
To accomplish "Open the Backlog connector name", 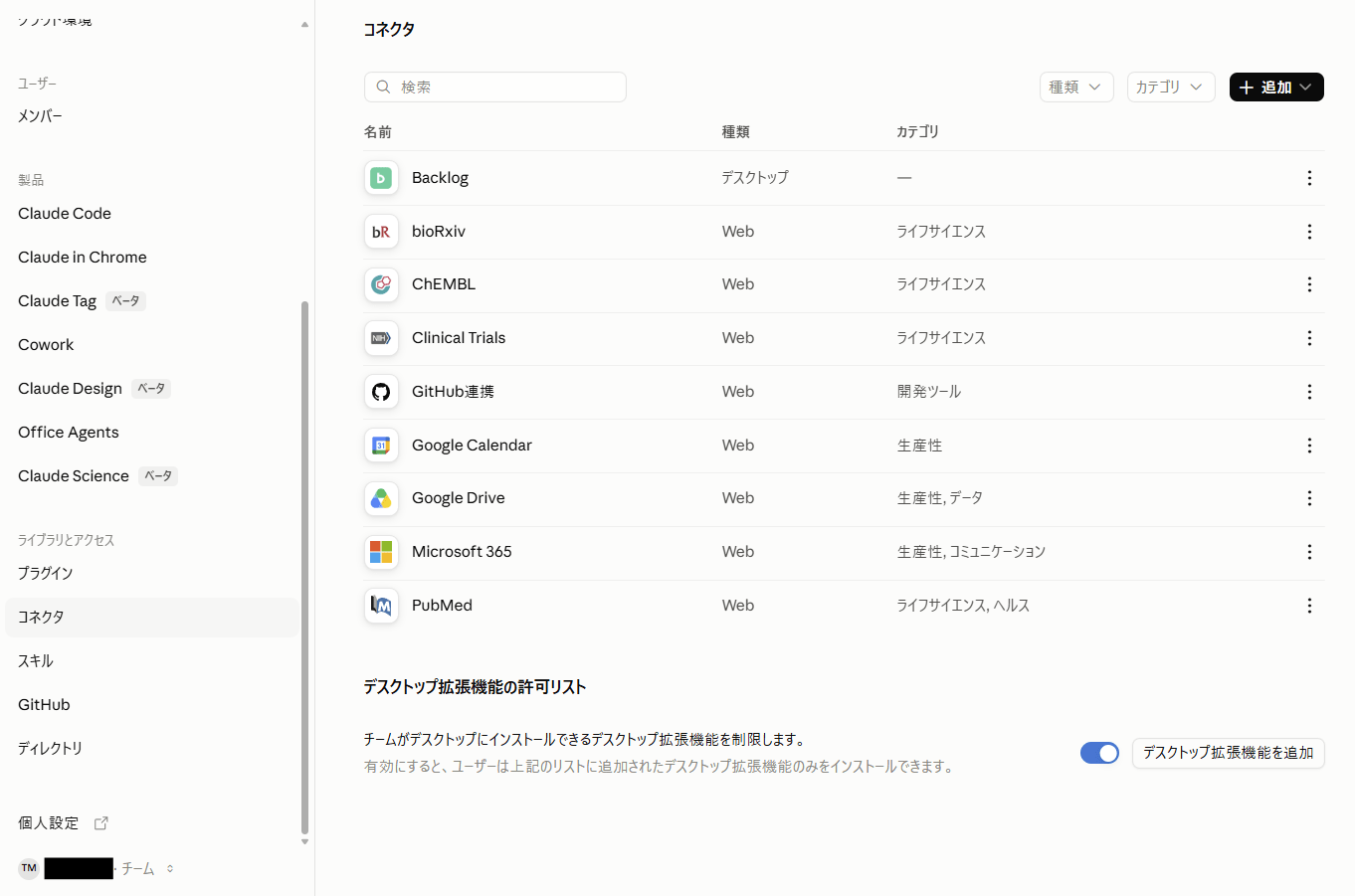I will [x=440, y=178].
